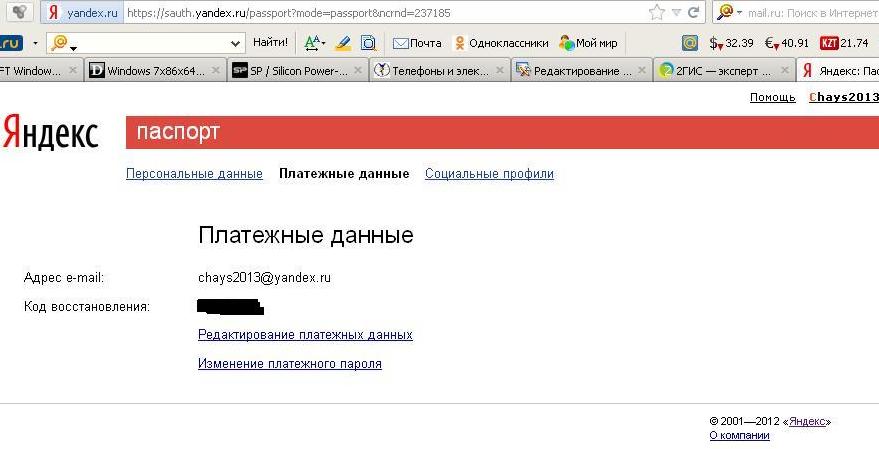Click the page zoom magnifier icon
Screen dimensions: 879x449
pos(369,43)
